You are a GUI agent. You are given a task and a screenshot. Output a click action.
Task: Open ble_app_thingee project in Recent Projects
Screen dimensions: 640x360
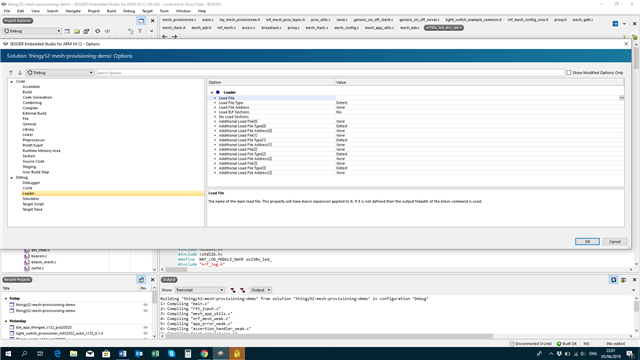44,327
